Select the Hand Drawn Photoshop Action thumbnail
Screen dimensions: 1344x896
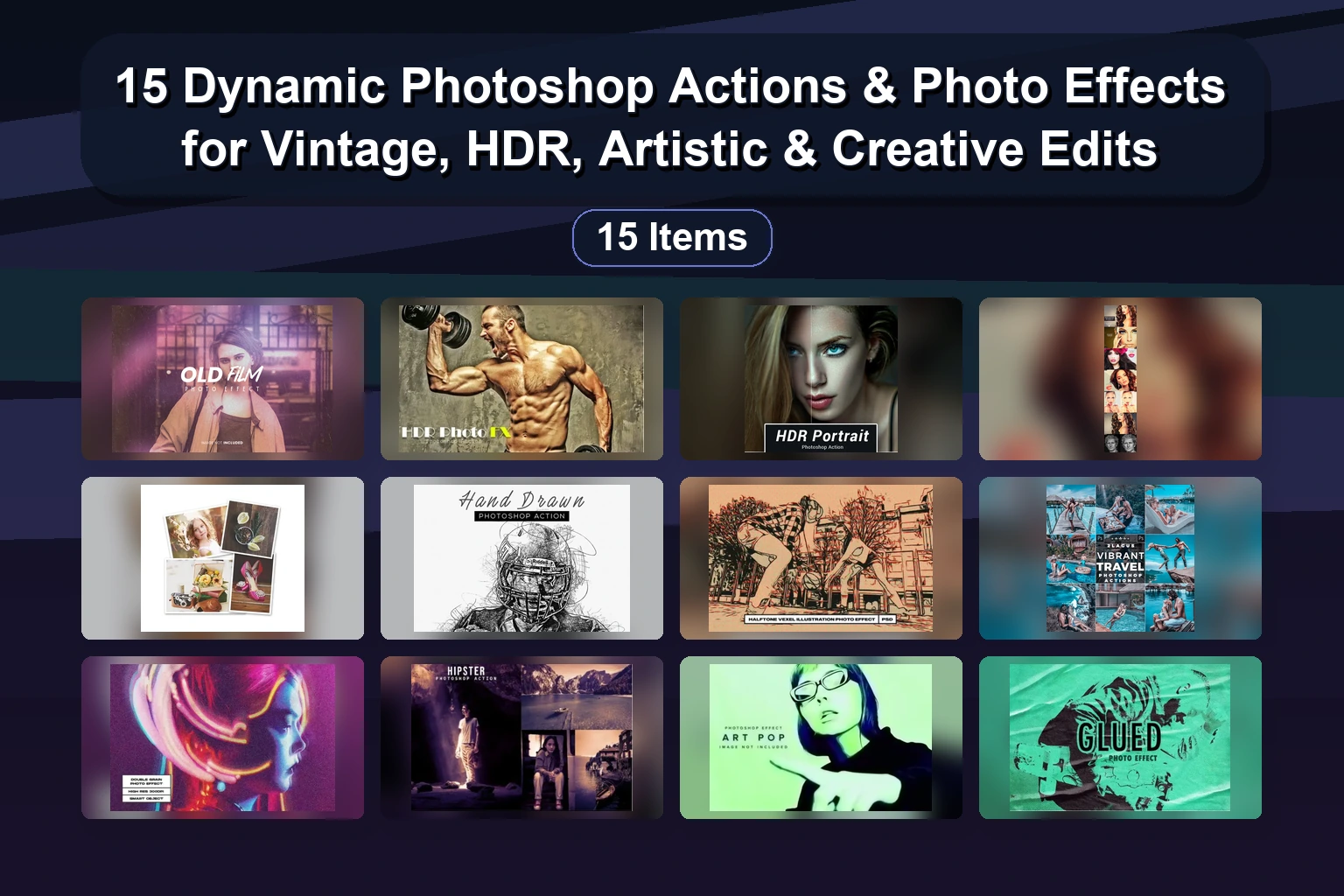[521, 558]
